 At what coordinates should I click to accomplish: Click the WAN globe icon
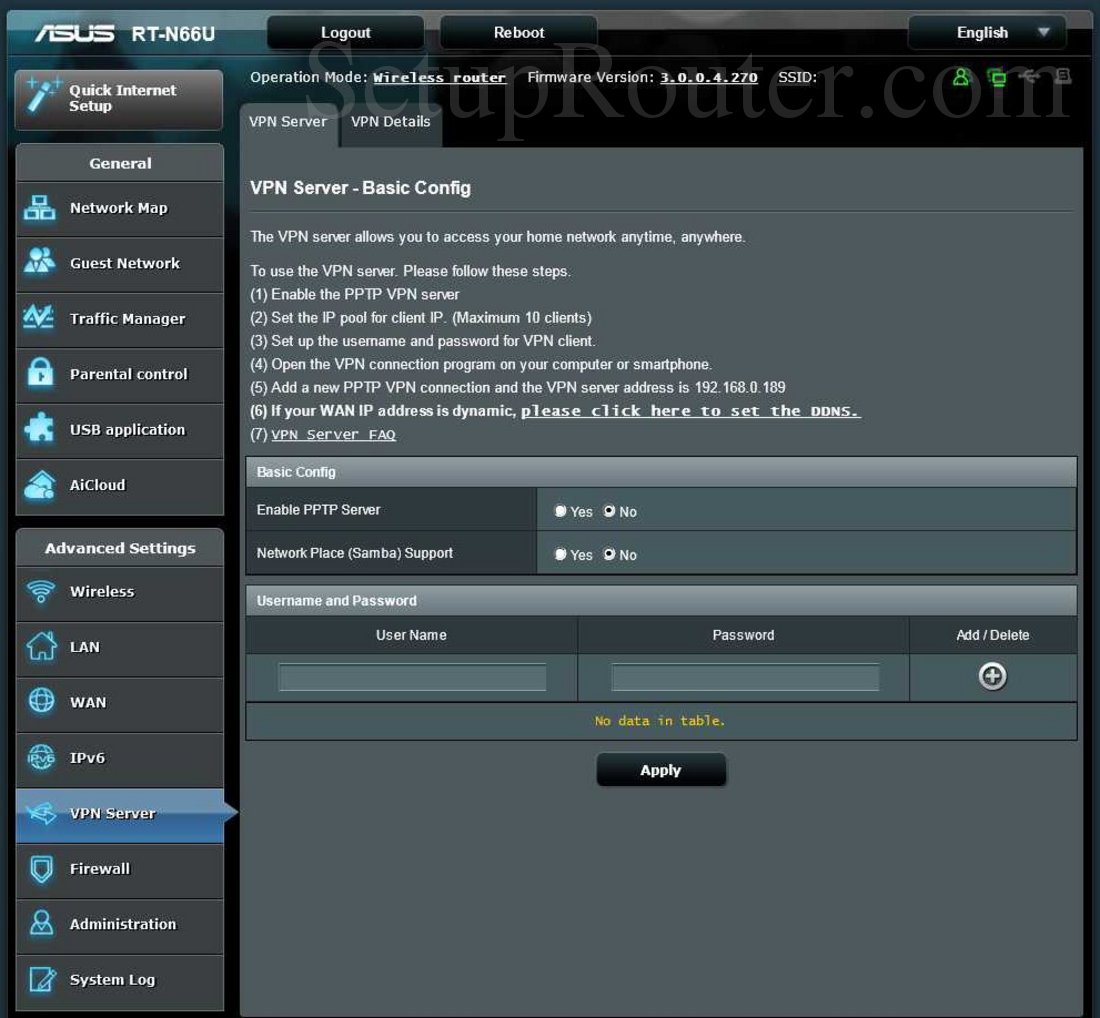(41, 700)
